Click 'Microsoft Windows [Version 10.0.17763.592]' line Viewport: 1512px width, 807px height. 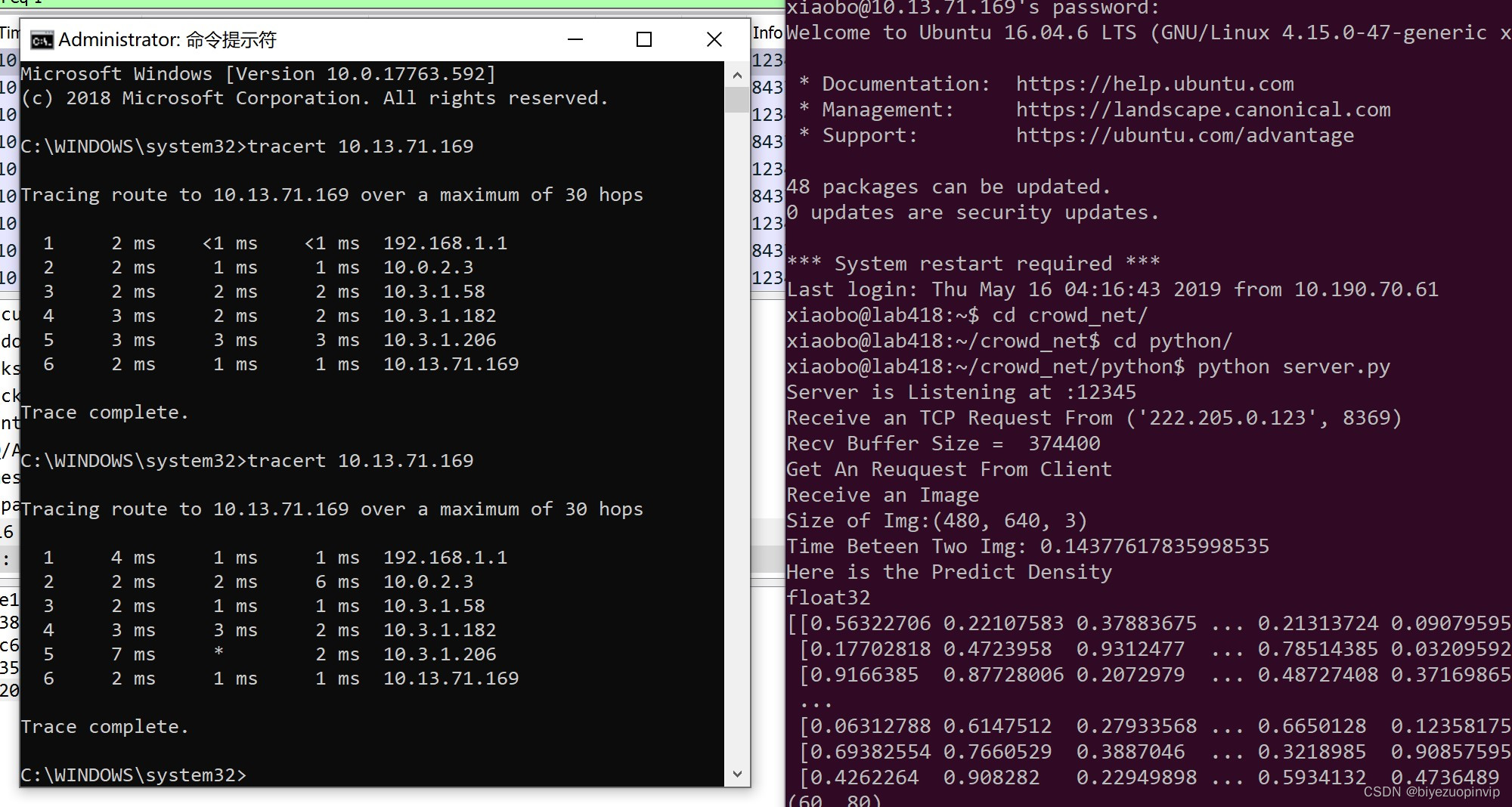(x=259, y=73)
